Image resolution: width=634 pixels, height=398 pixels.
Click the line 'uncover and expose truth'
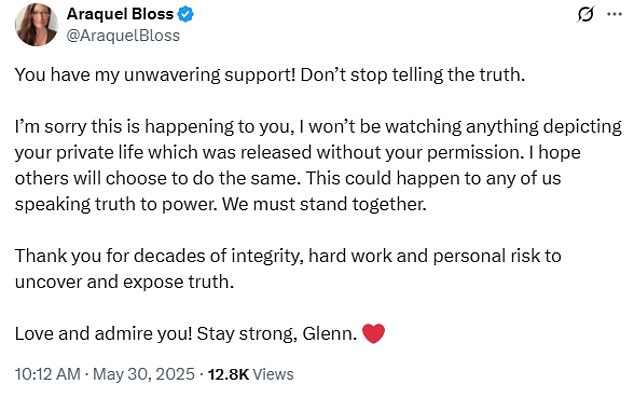(x=125, y=282)
